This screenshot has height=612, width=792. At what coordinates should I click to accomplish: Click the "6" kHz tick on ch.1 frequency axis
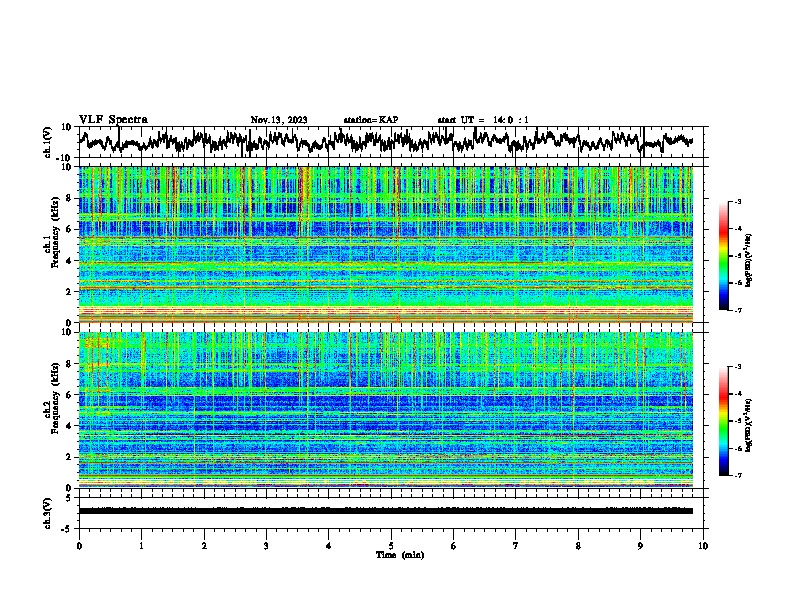71,229
